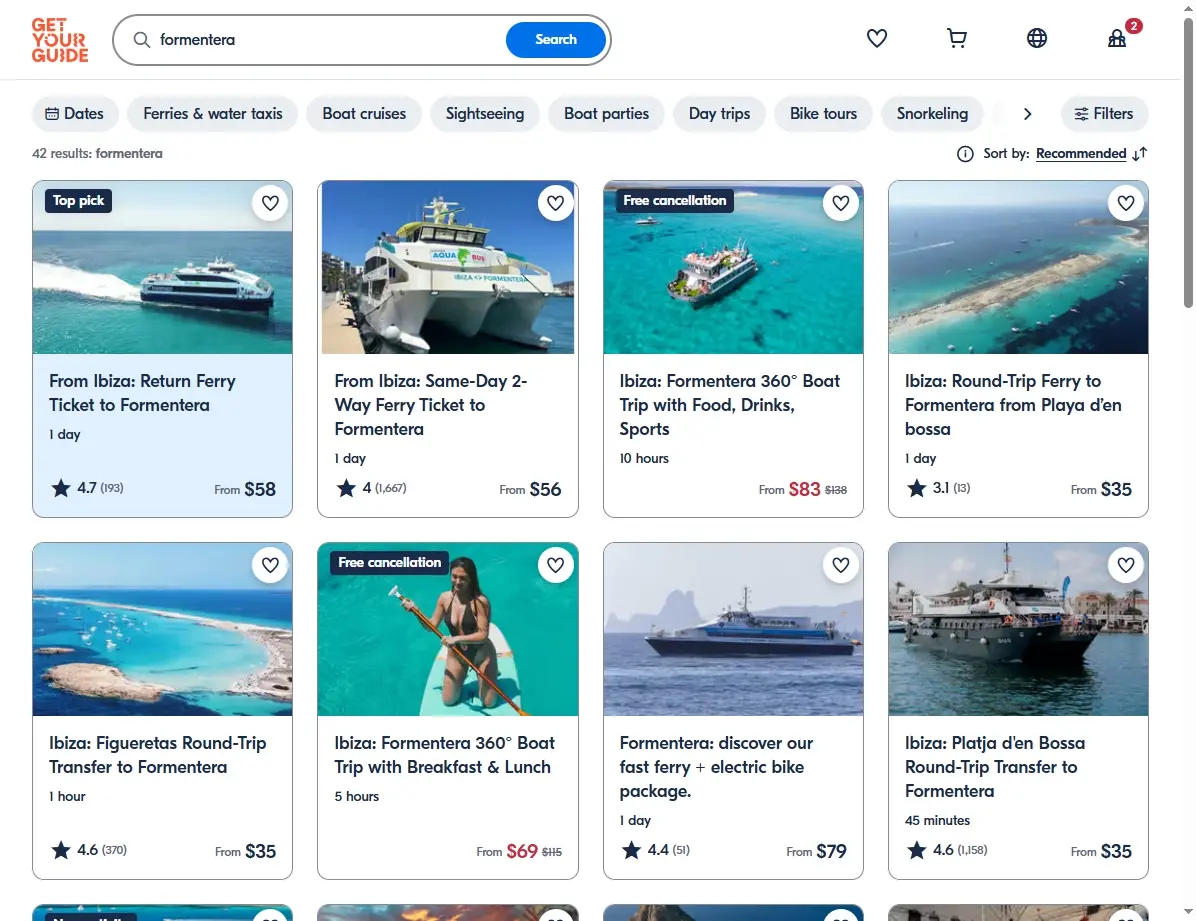
Task: Open Same-Day 2-Way Ferry Ticket title
Action: point(431,404)
